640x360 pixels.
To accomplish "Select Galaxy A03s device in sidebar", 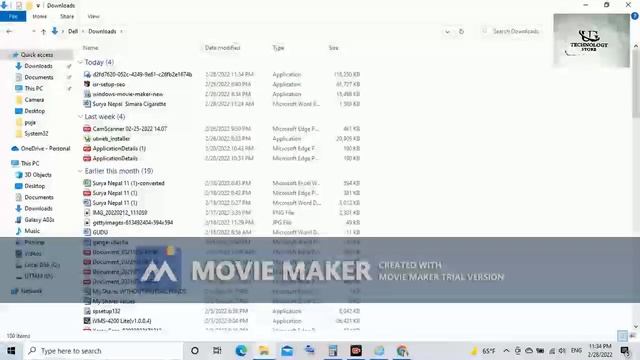I will (x=39, y=220).
